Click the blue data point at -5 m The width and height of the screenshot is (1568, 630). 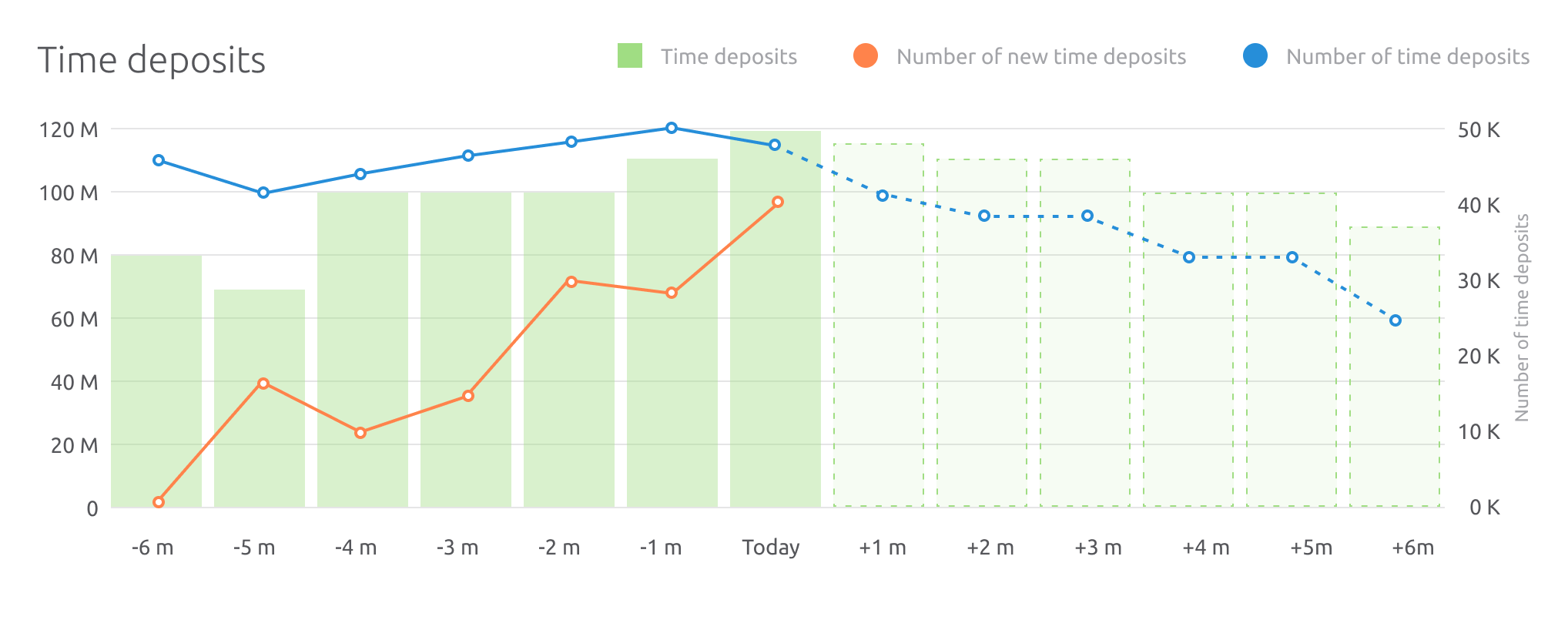click(x=263, y=193)
